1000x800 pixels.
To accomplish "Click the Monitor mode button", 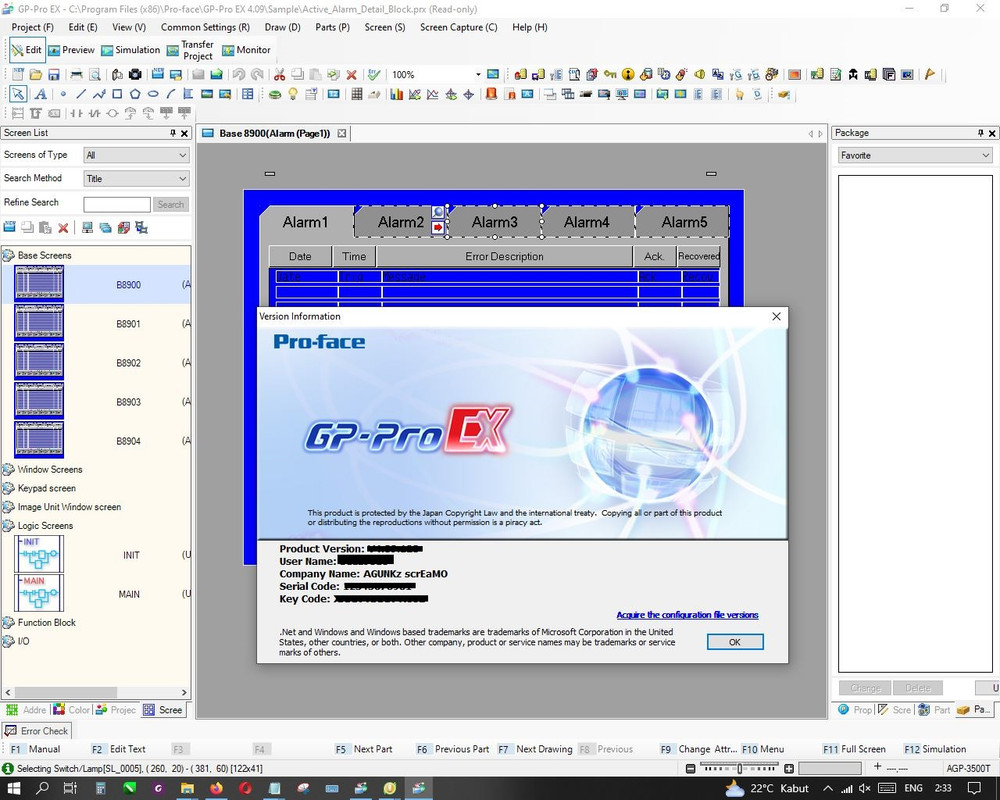I will point(246,50).
